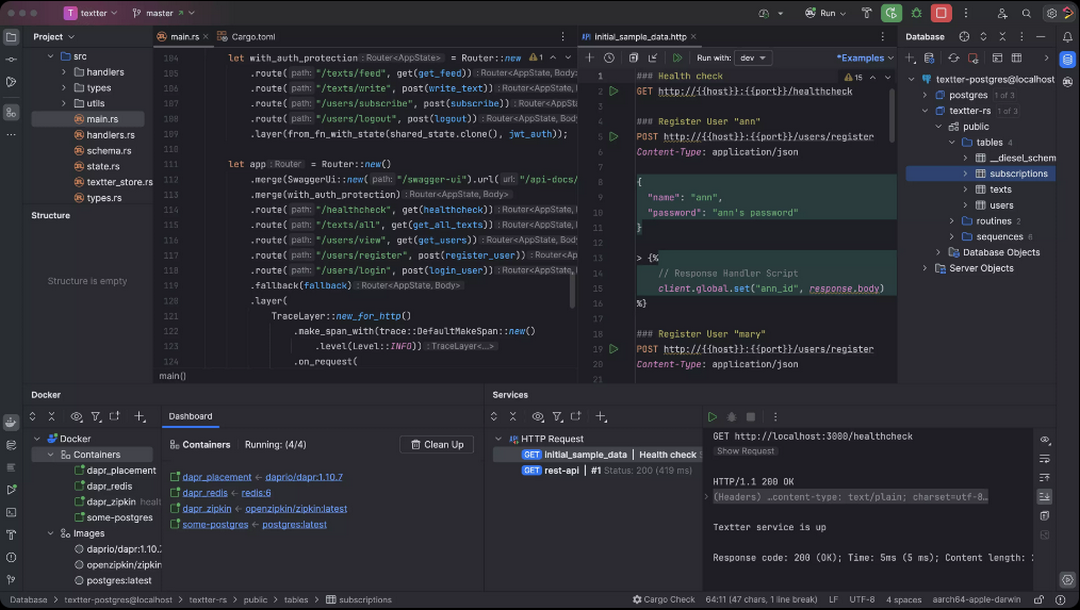Click the green Run button in top toolbar
The width and height of the screenshot is (1080, 610).
point(891,13)
